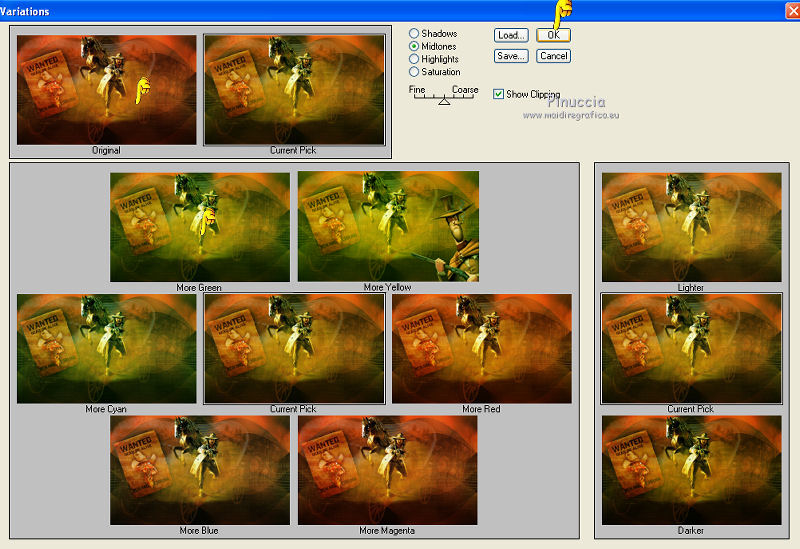800x549 pixels.
Task: Apply the More Red variation
Action: (482, 348)
